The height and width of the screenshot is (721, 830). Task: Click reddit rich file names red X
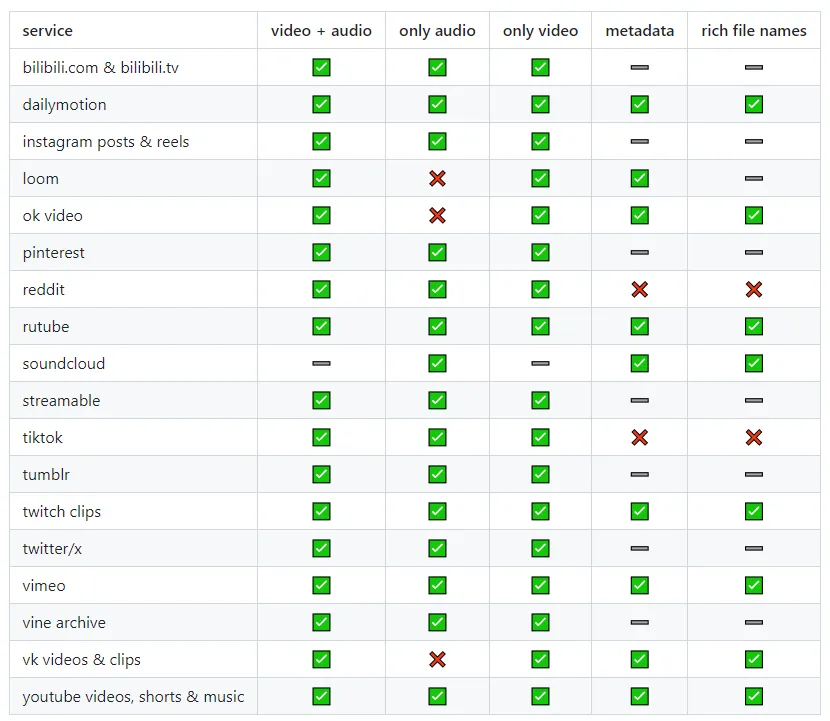coord(754,290)
